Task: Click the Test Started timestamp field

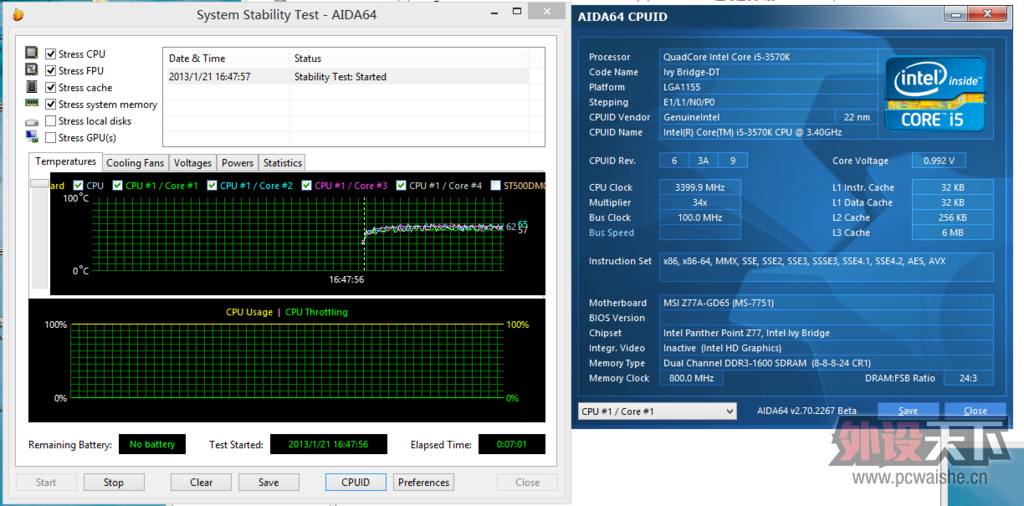Action: [x=328, y=444]
